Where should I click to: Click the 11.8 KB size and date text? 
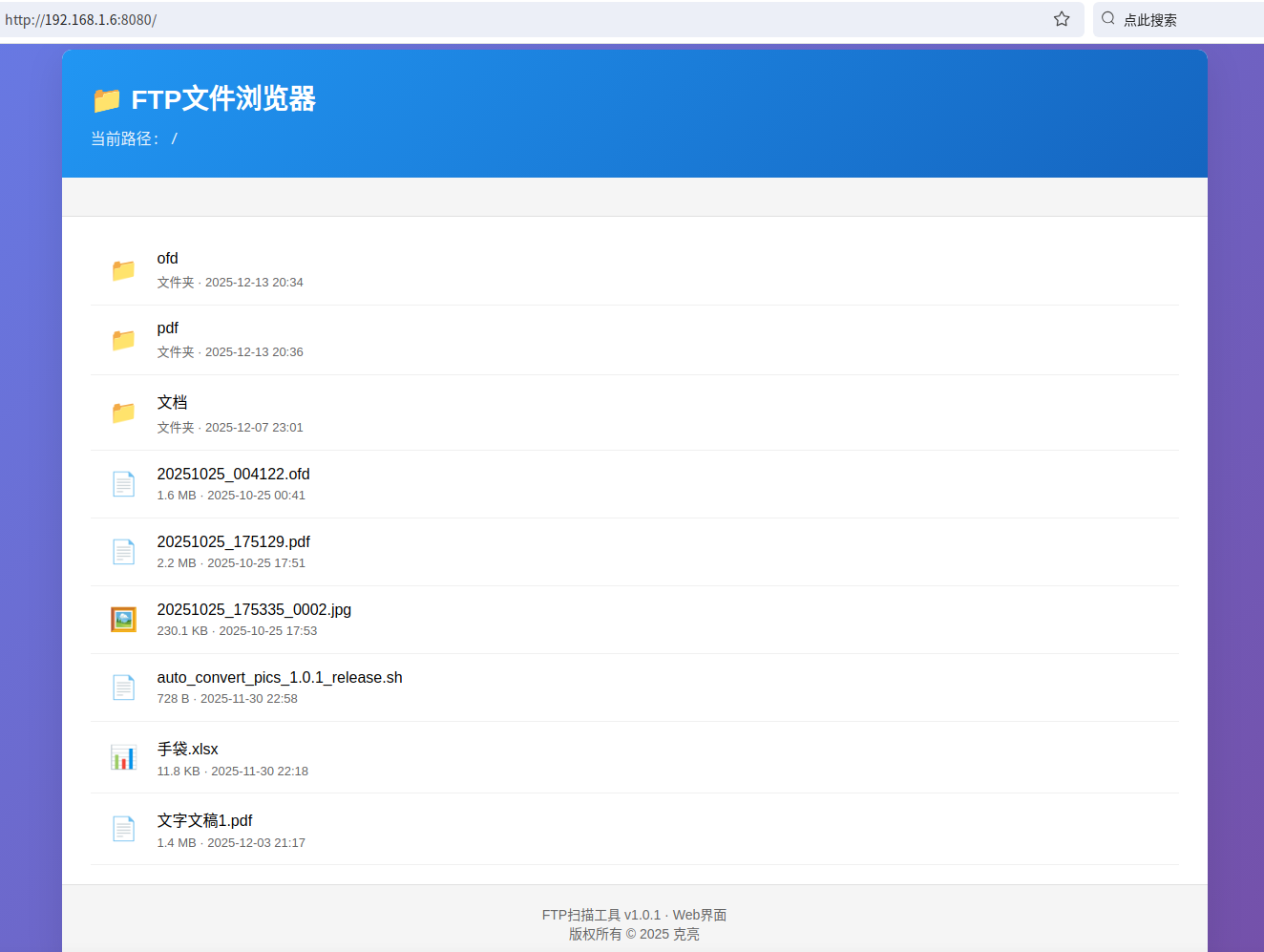[x=233, y=772]
